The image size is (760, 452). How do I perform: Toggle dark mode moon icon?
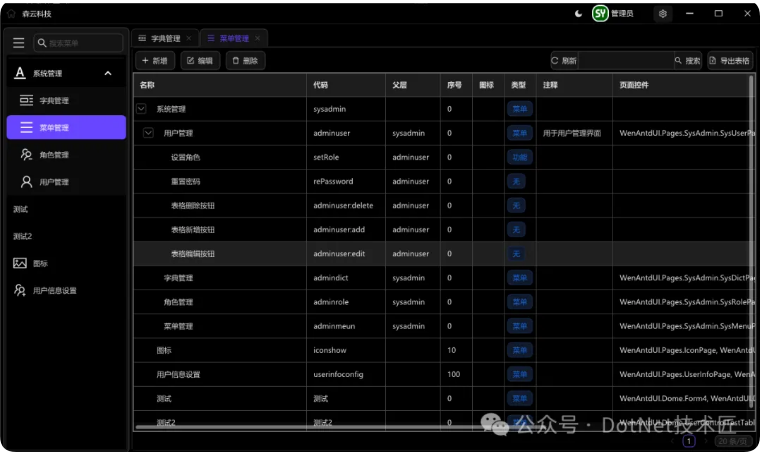point(578,14)
